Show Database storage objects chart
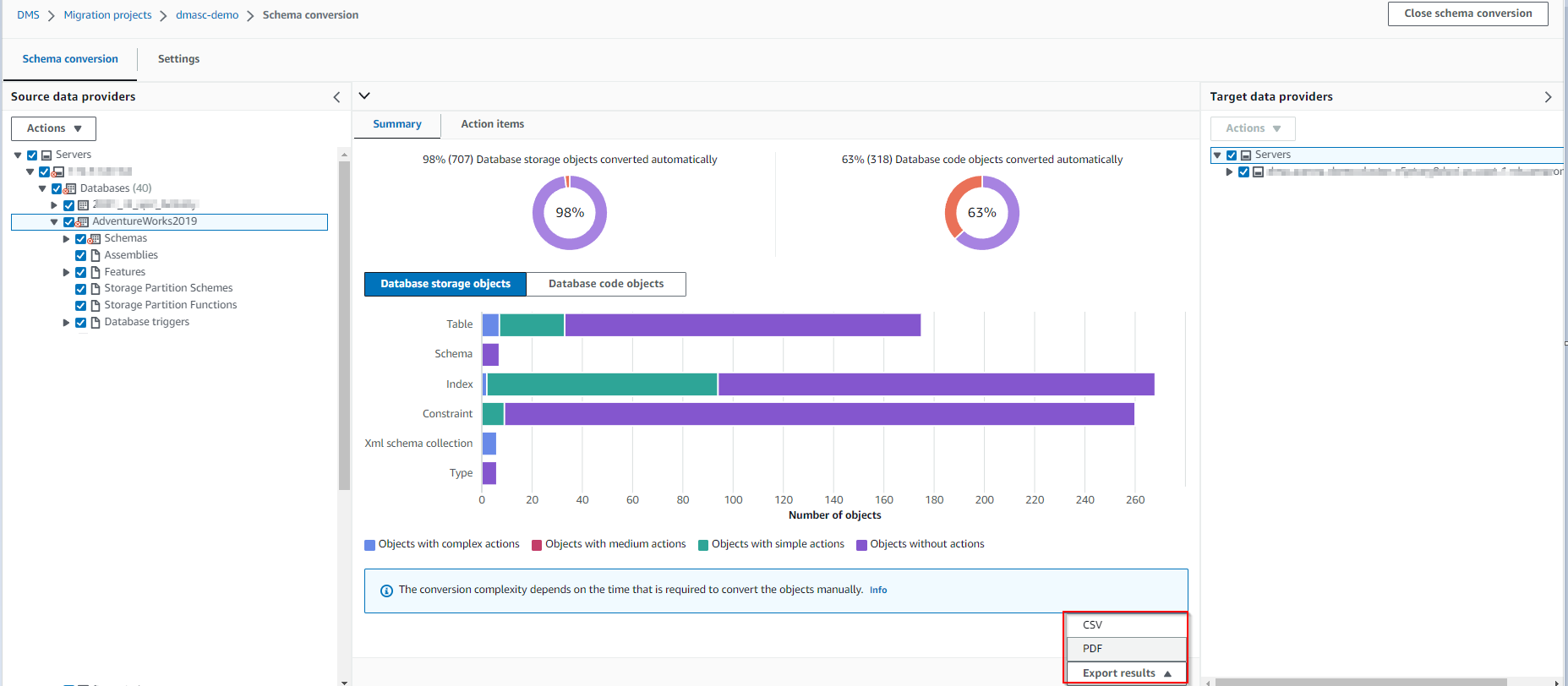 (445, 284)
